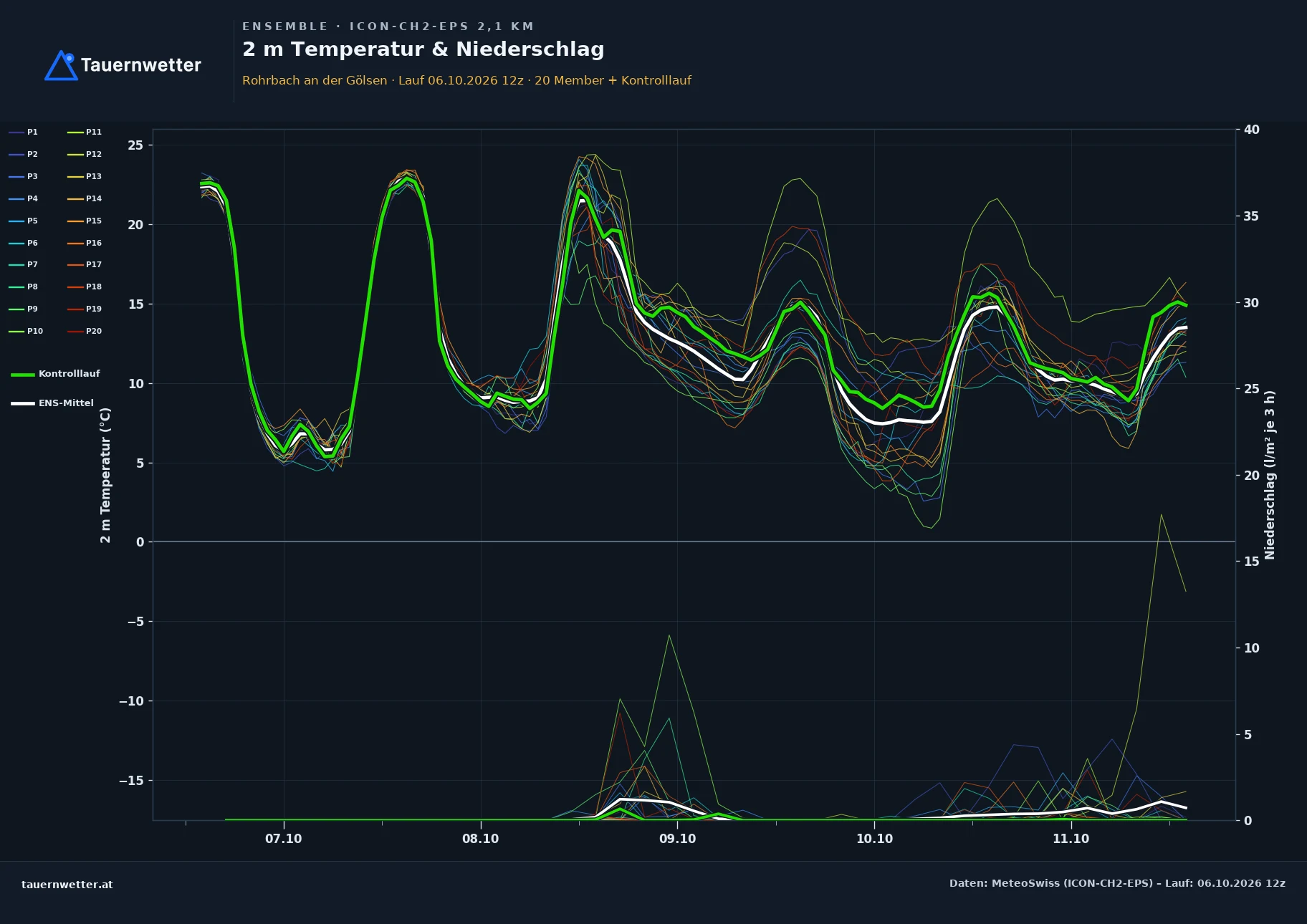Select the P12 legend entry
This screenshot has height=924, width=1307.
(85, 154)
